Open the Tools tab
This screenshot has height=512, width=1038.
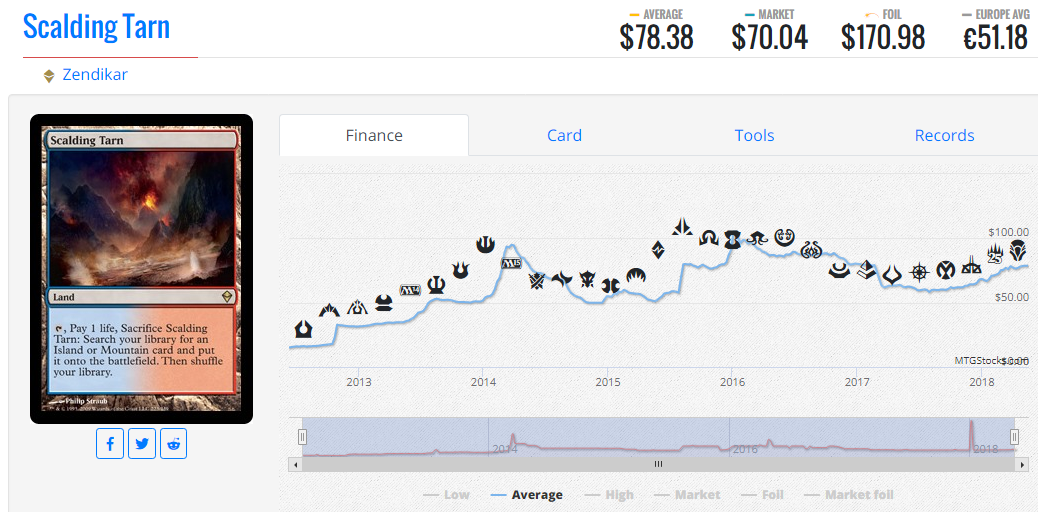[754, 136]
